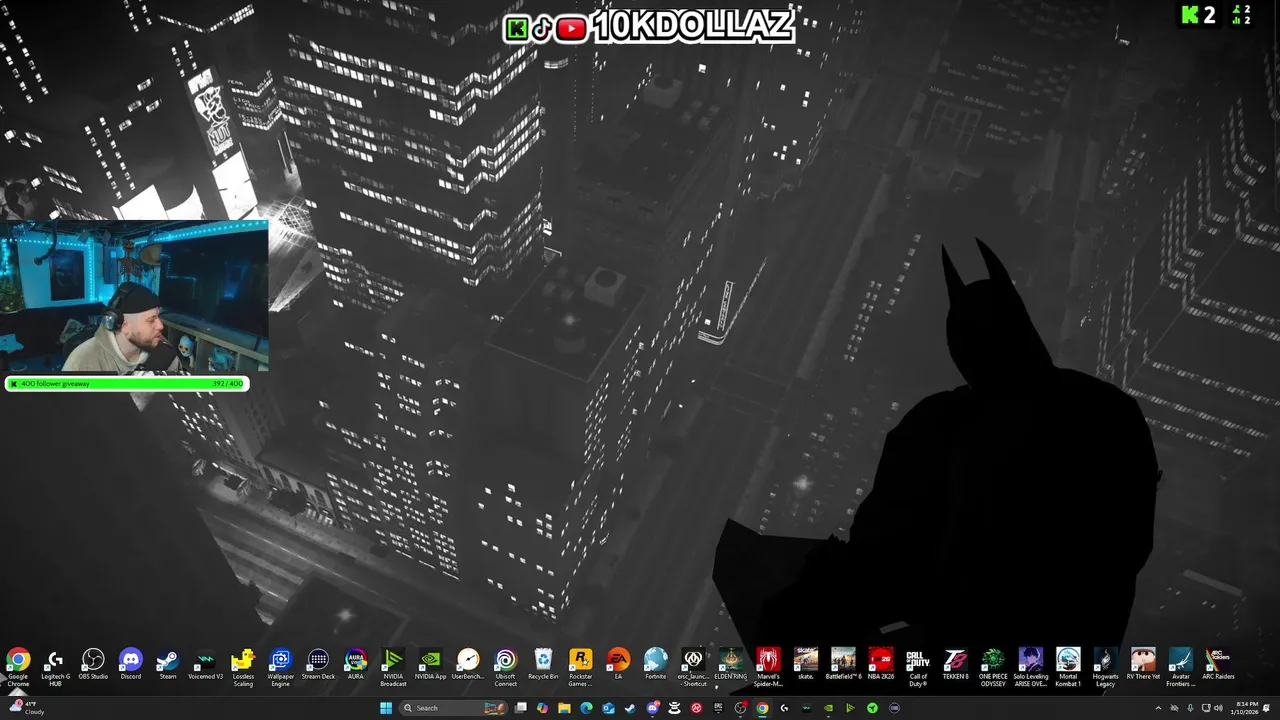The height and width of the screenshot is (720, 1280).
Task: Click the webcam overlay thumbnail
Action: (x=134, y=297)
